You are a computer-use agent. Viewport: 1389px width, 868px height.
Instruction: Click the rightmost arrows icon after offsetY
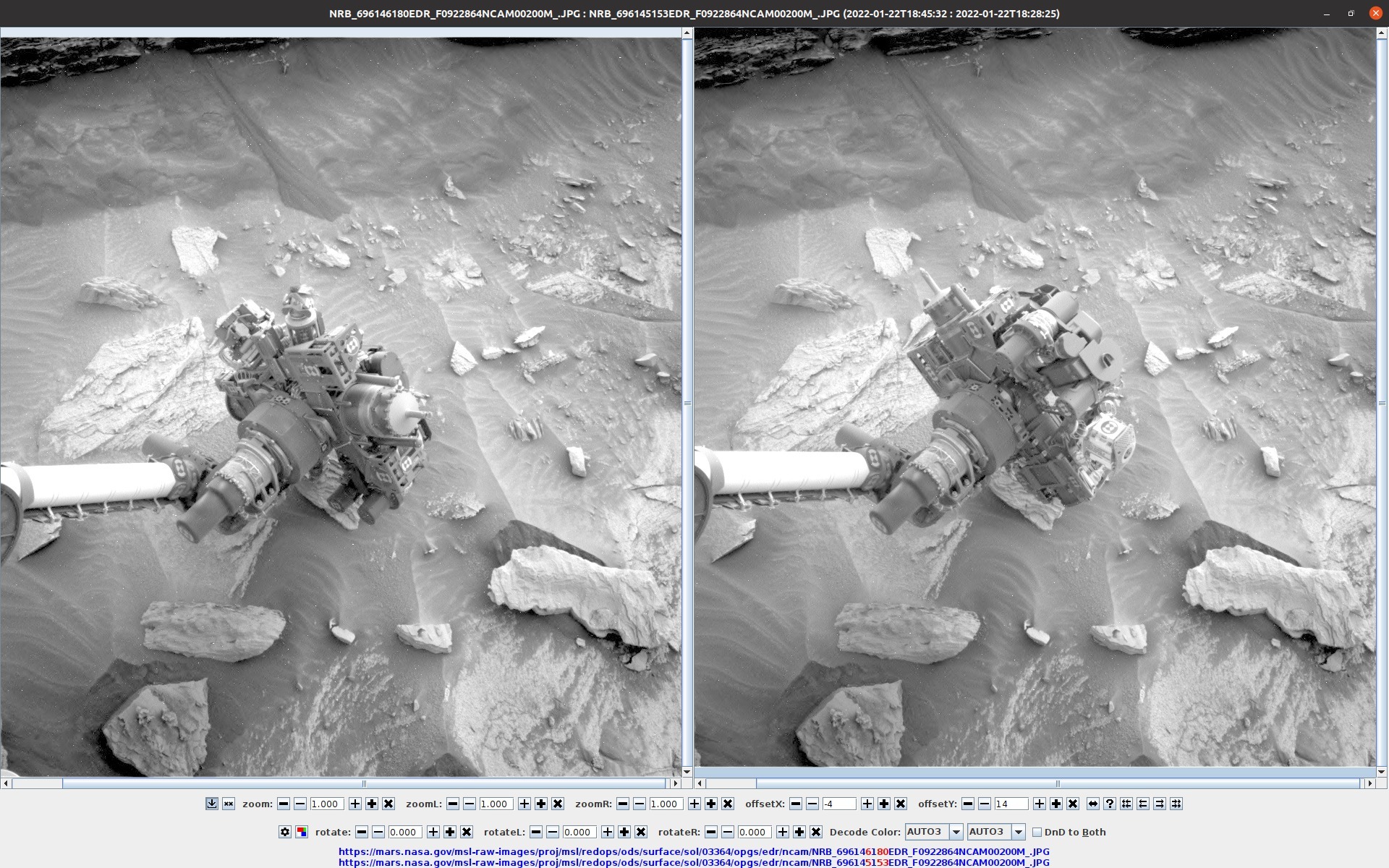pyautogui.click(x=1176, y=804)
